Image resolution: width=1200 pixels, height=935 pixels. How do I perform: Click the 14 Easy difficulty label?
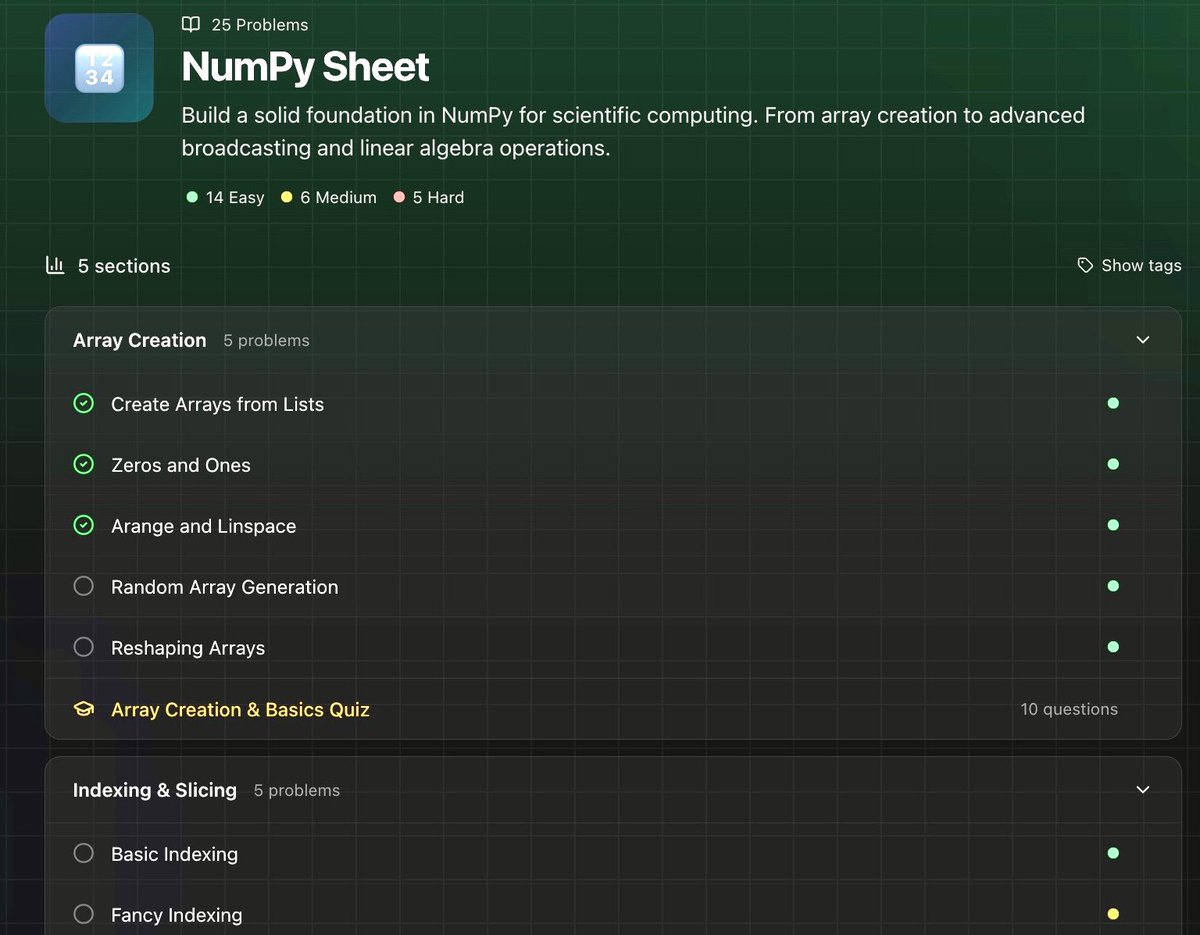coord(235,197)
